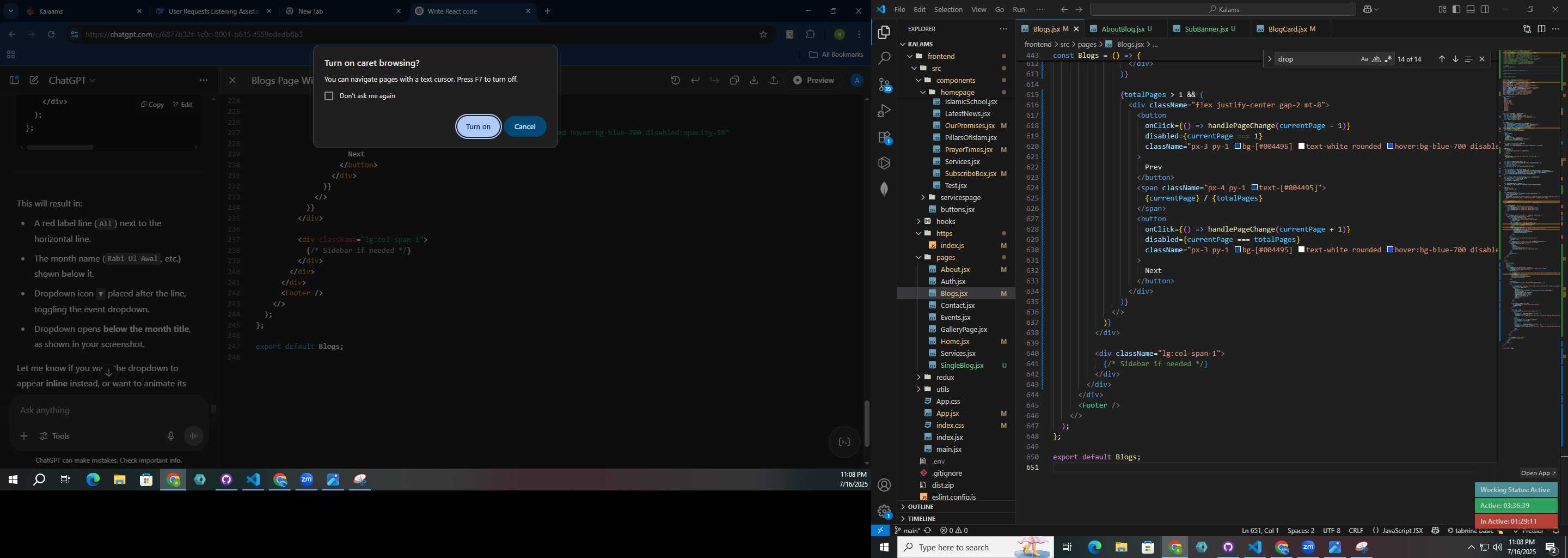
Task: Click errors and warnings count in status bar
Action: coord(954,531)
